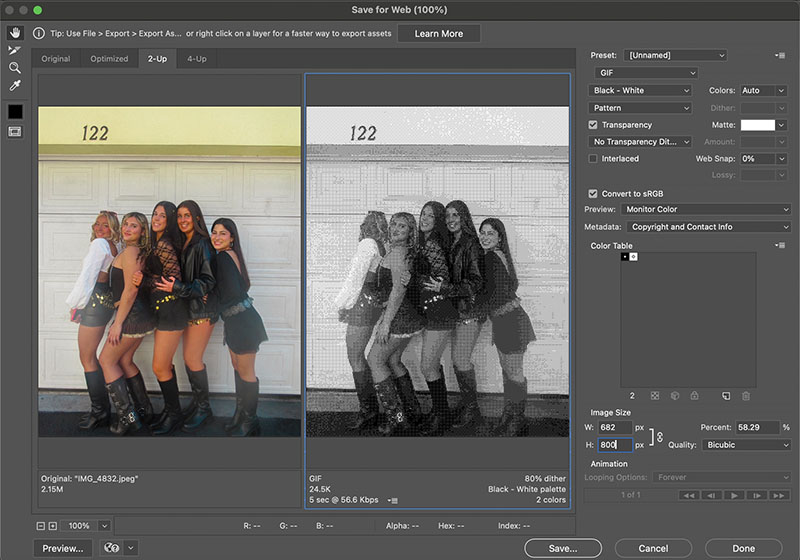Click the black eyedropper color swatch
Screen dimensions: 800x560
click(x=15, y=111)
